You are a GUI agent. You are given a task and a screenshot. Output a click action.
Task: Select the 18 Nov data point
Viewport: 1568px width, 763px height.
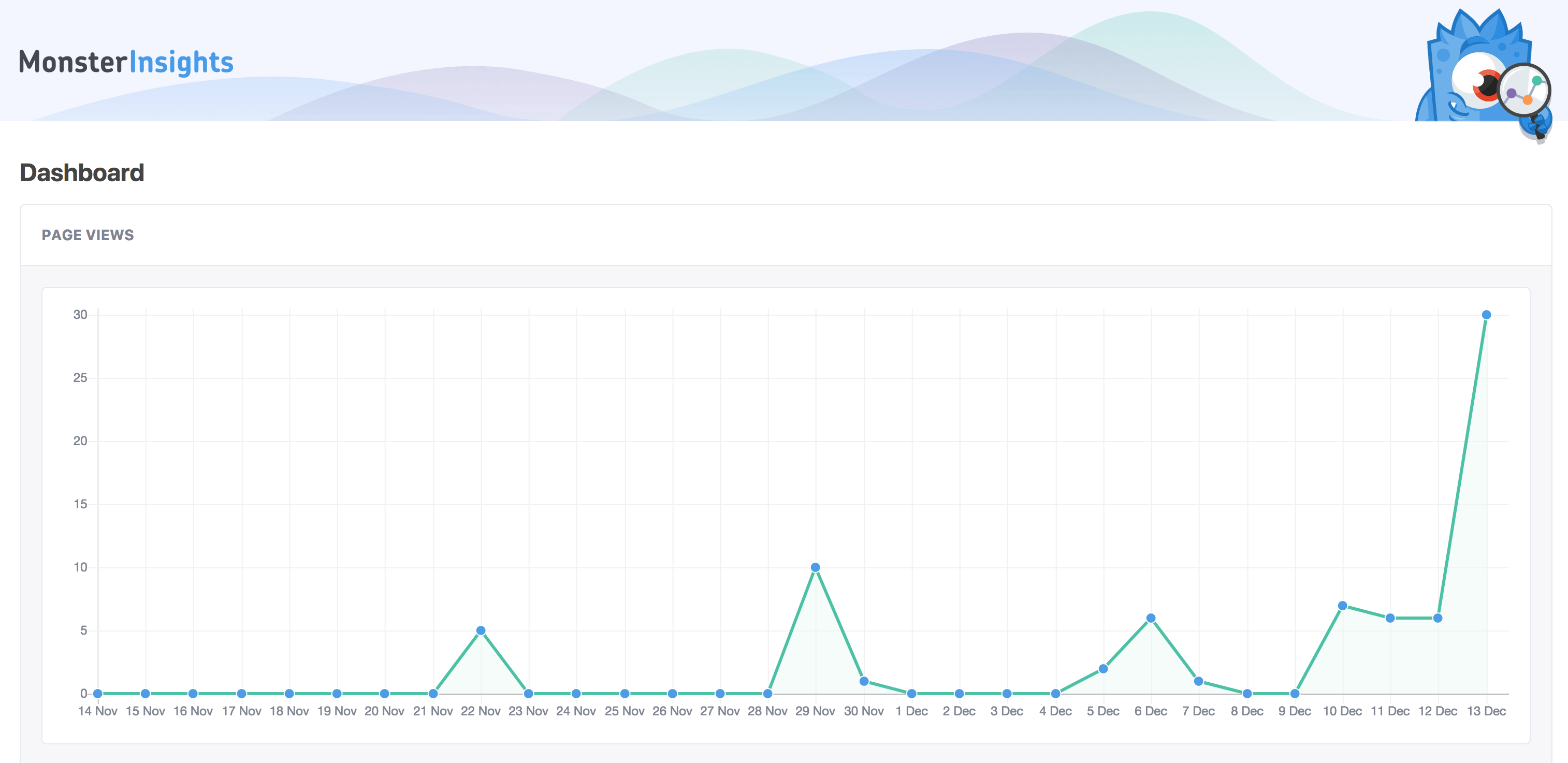(290, 694)
